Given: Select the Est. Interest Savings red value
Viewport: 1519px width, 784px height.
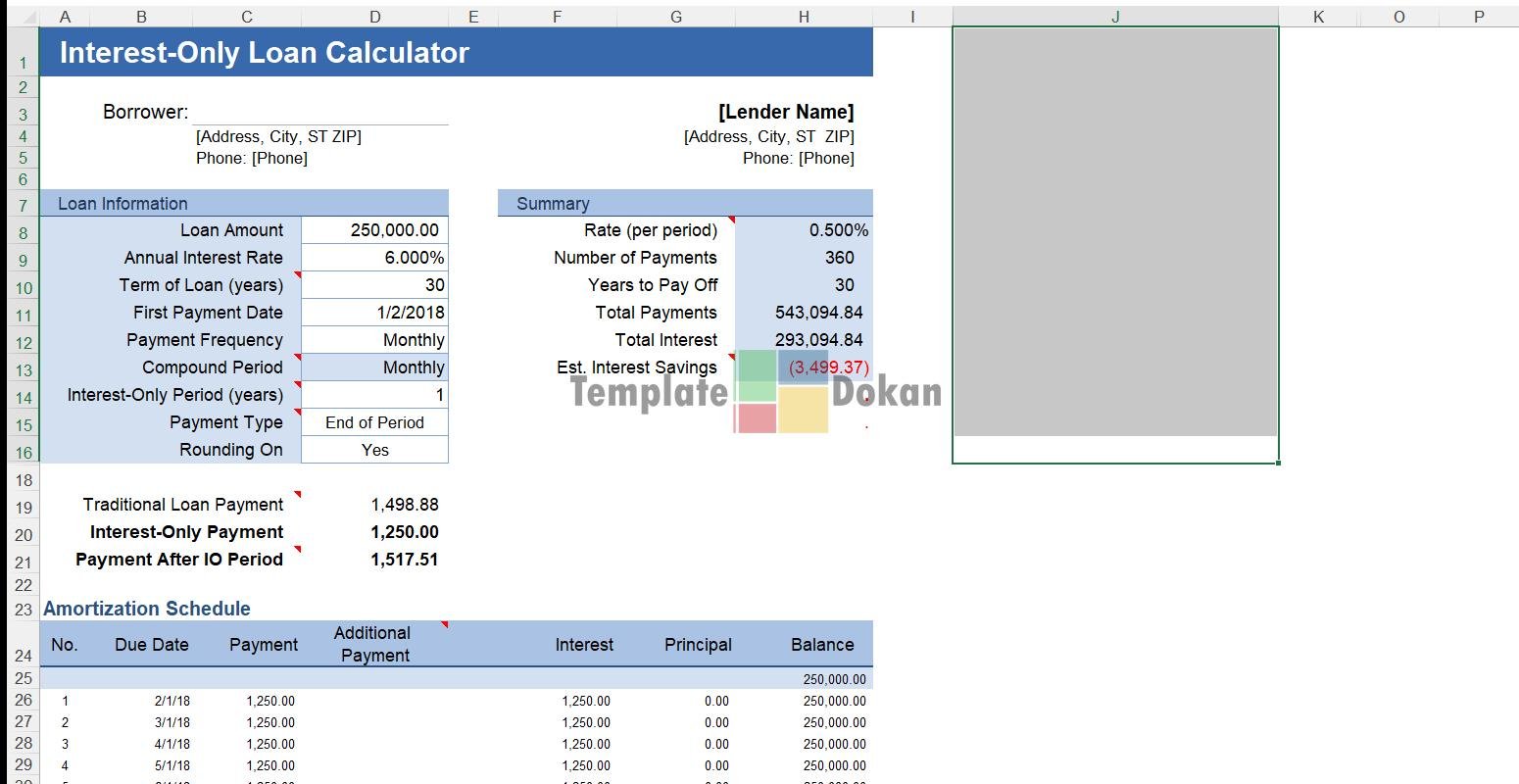Looking at the screenshot, I should click(828, 367).
